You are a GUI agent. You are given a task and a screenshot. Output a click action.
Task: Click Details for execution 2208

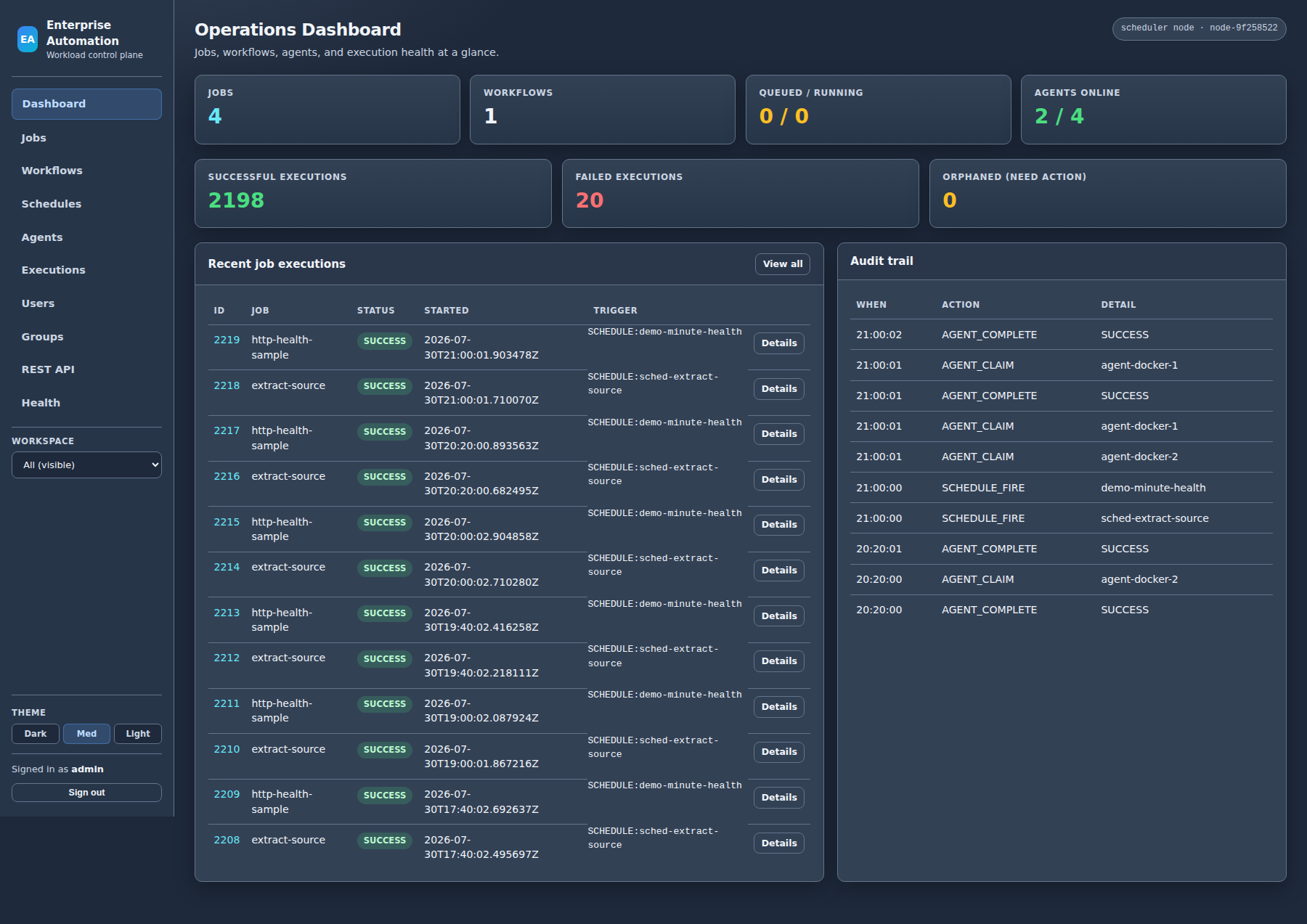[x=779, y=843]
